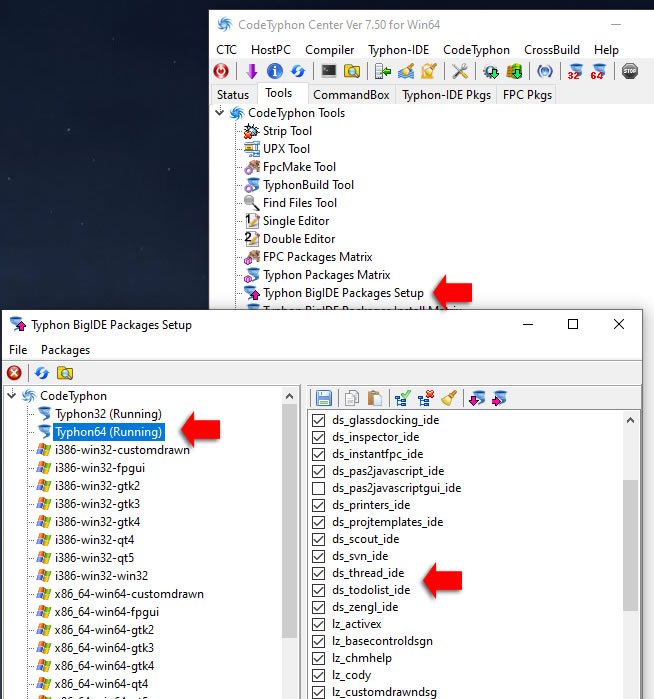Switch to the Typhon-IDE Pkgs tab
The height and width of the screenshot is (699, 654).
(x=446, y=95)
